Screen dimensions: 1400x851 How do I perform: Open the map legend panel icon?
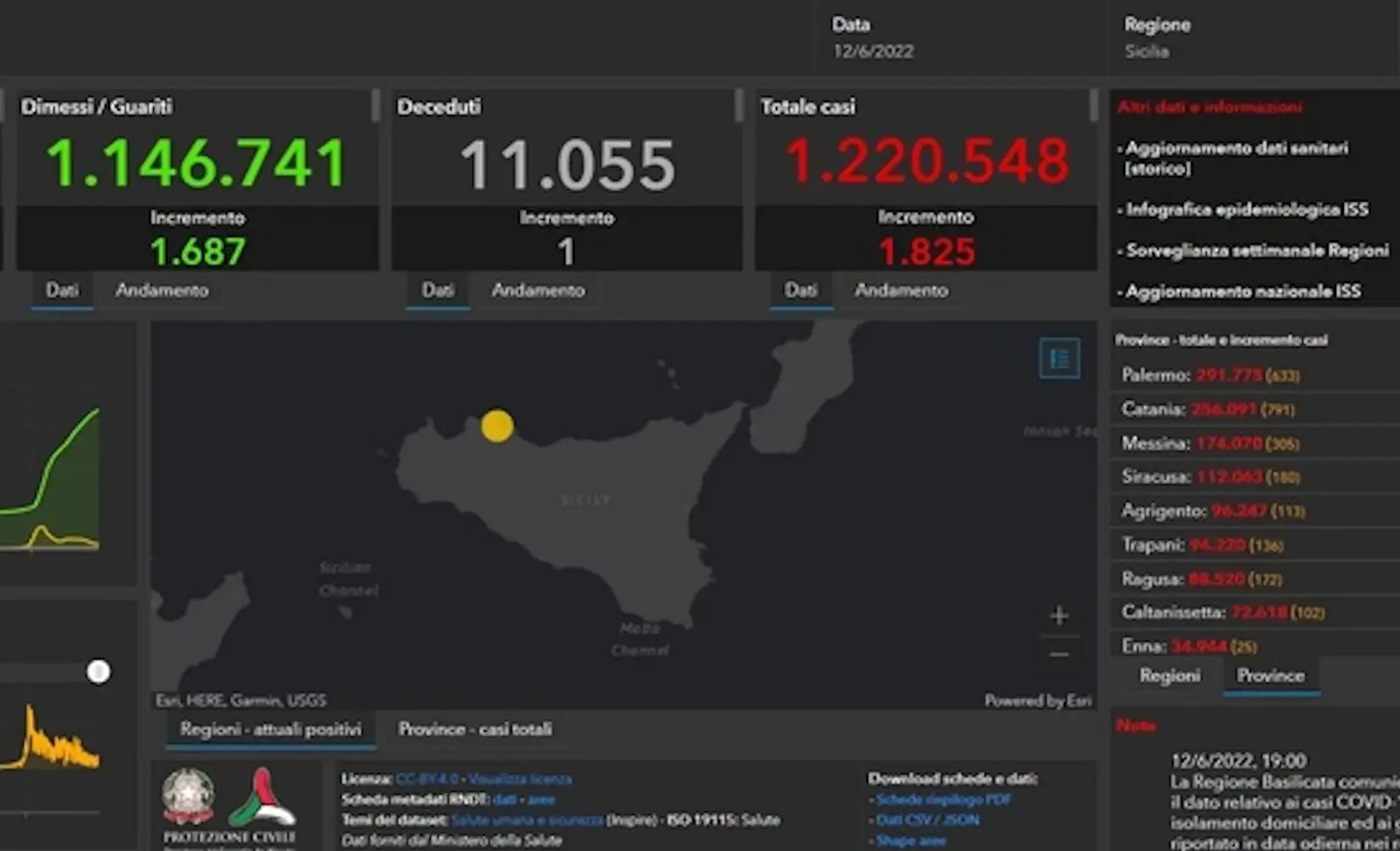(1059, 359)
